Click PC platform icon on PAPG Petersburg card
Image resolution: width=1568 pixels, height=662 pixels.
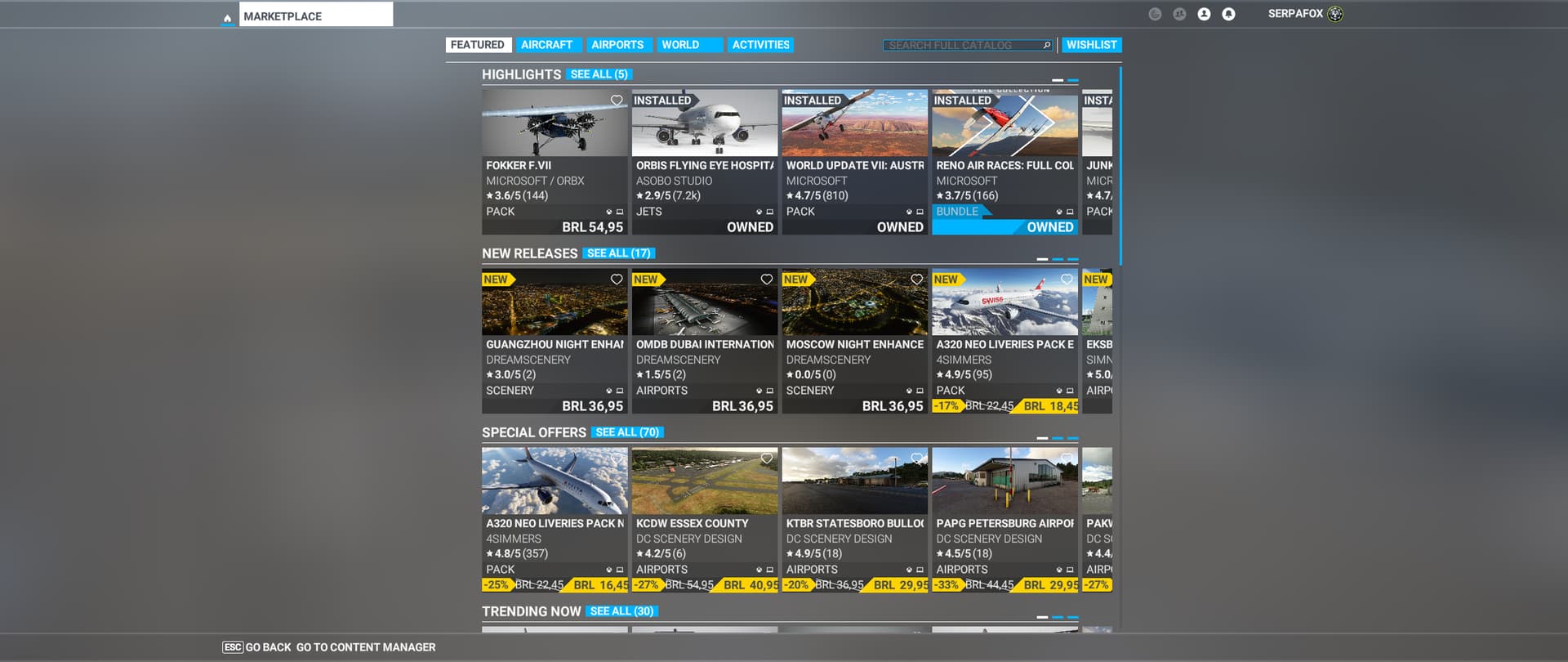point(1070,570)
